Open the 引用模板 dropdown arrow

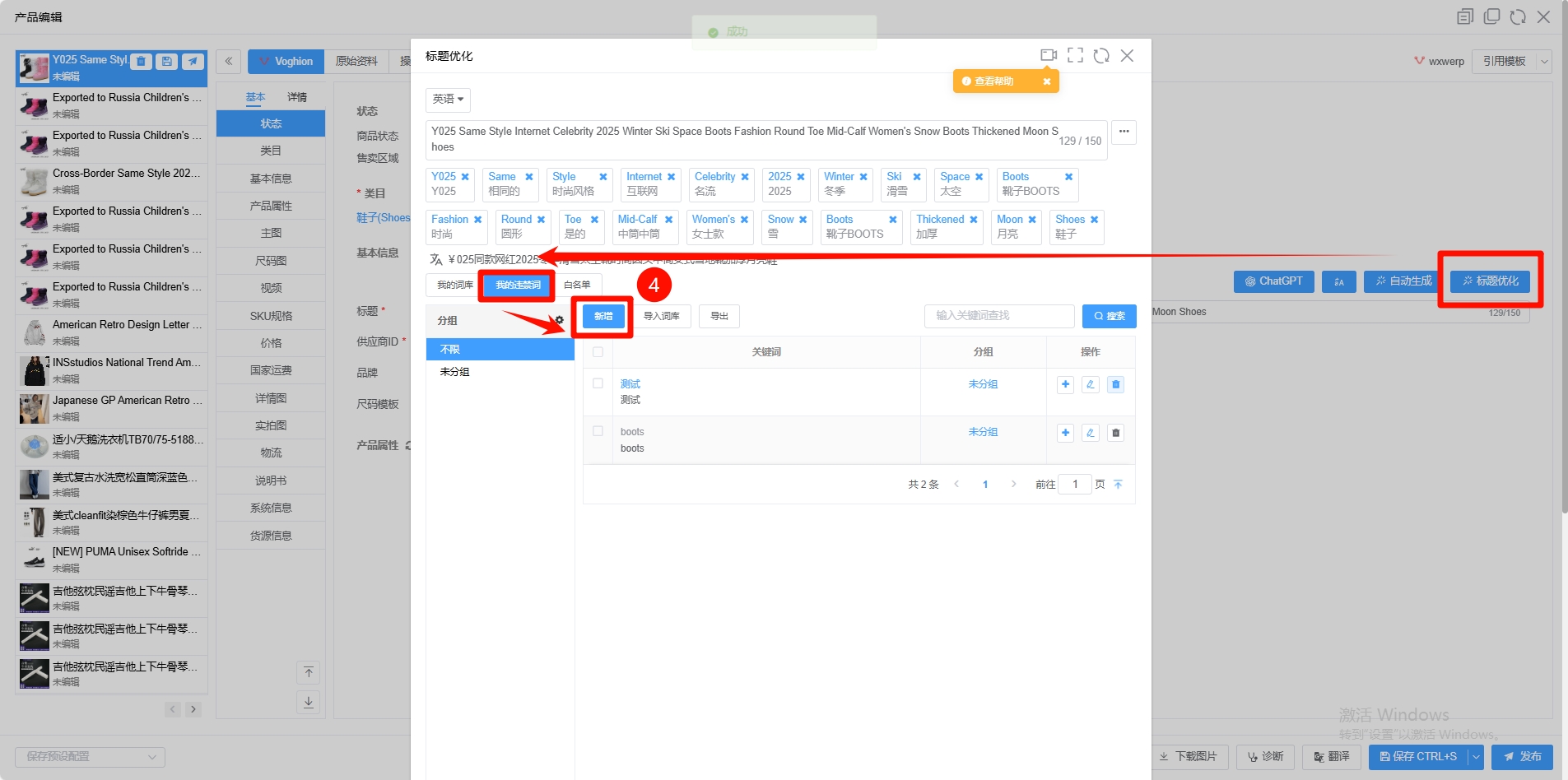(x=1544, y=62)
